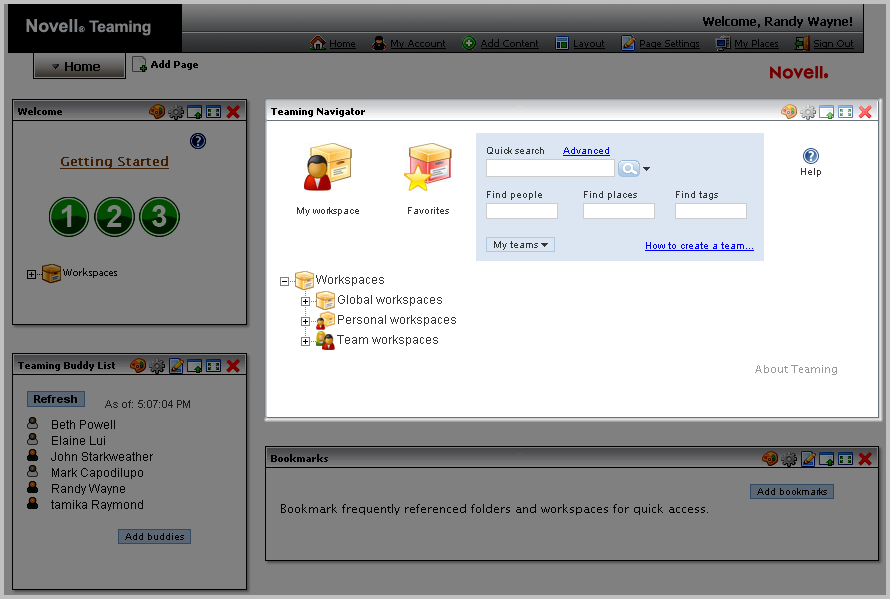Select the edit pencil icon on Teaming Buddy List

[x=176, y=365]
